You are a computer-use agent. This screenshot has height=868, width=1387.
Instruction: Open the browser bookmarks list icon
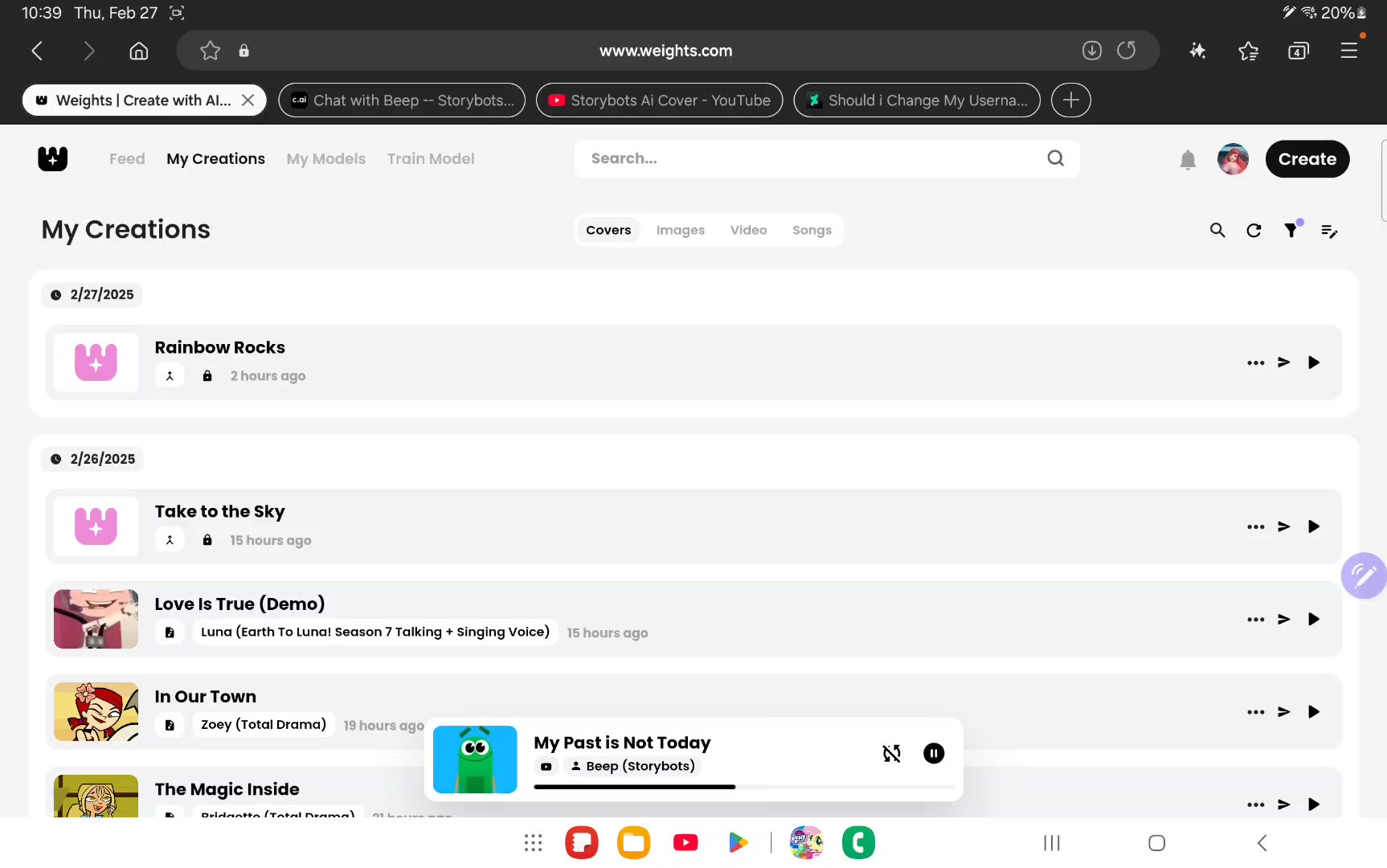coord(1248,51)
